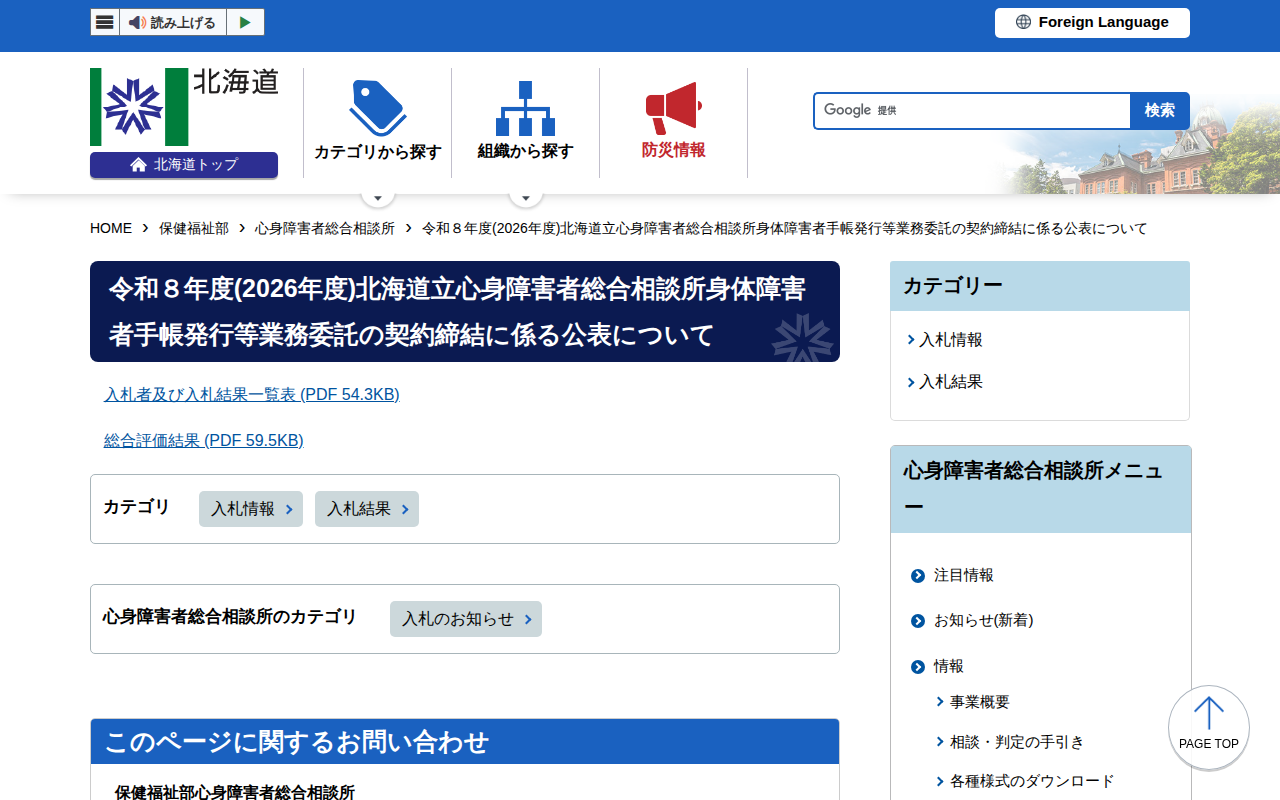Select 入札結果 category tag
The image size is (1280, 800).
pos(367,509)
